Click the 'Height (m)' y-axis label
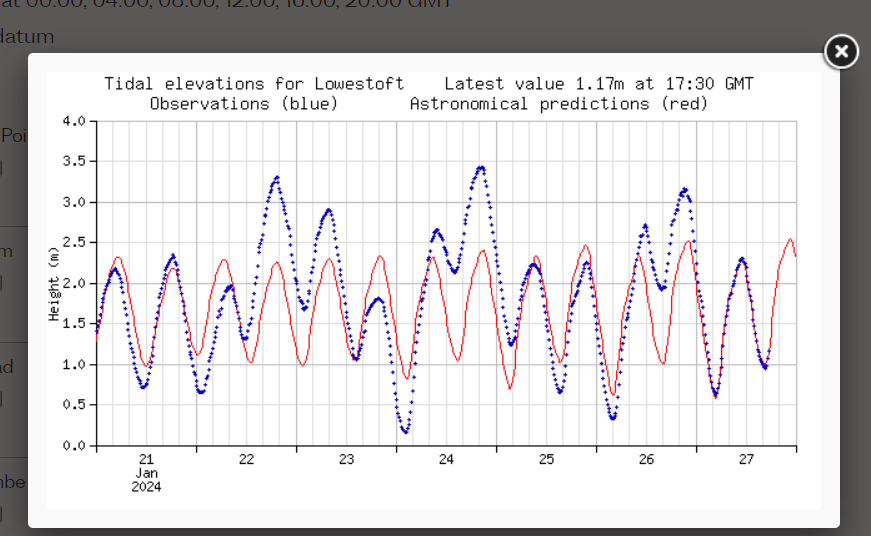Image resolution: width=871 pixels, height=536 pixels. coord(55,284)
